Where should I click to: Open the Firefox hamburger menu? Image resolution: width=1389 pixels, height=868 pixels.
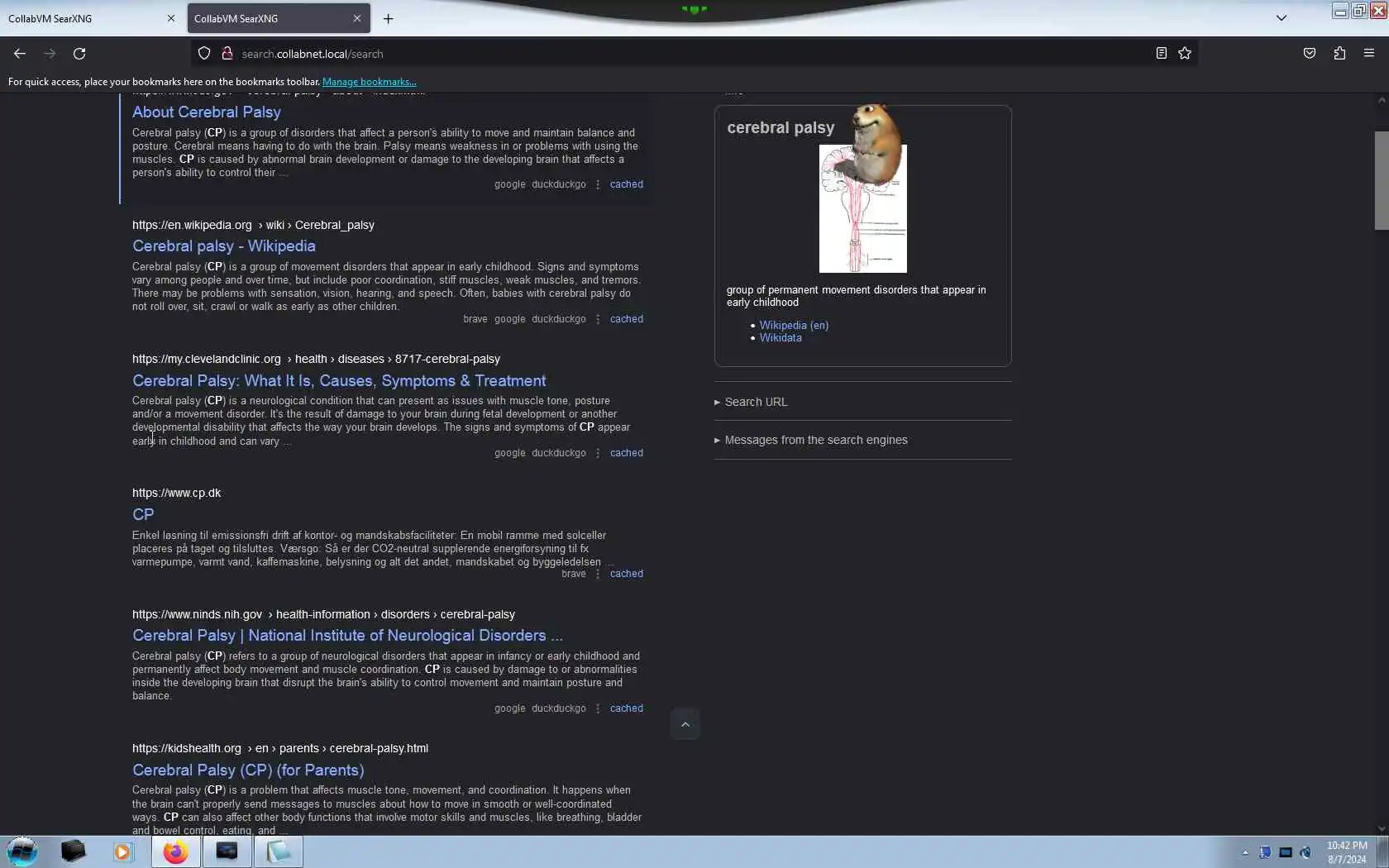1369,54
